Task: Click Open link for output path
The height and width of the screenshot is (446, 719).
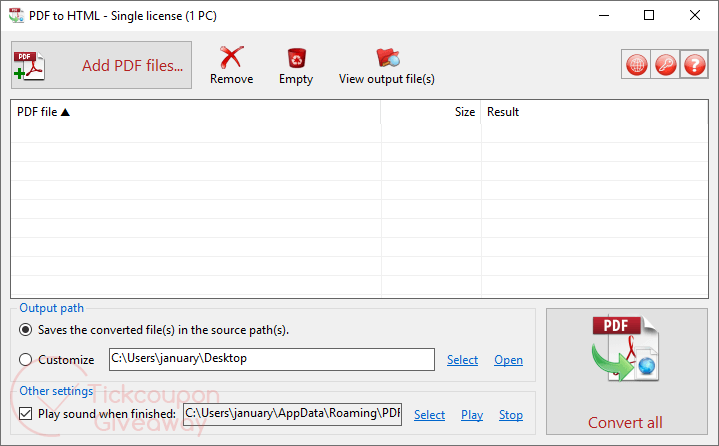Action: pyautogui.click(x=508, y=360)
